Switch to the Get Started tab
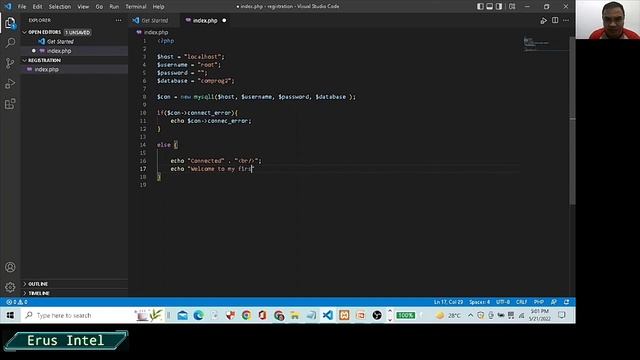640x360 pixels. [x=154, y=20]
